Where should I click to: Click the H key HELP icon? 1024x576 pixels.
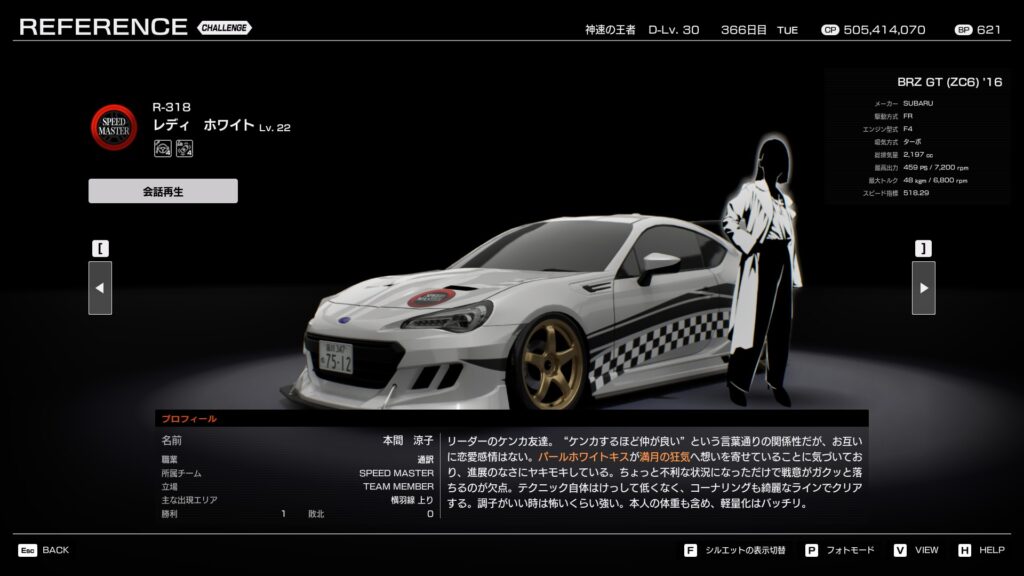[964, 550]
